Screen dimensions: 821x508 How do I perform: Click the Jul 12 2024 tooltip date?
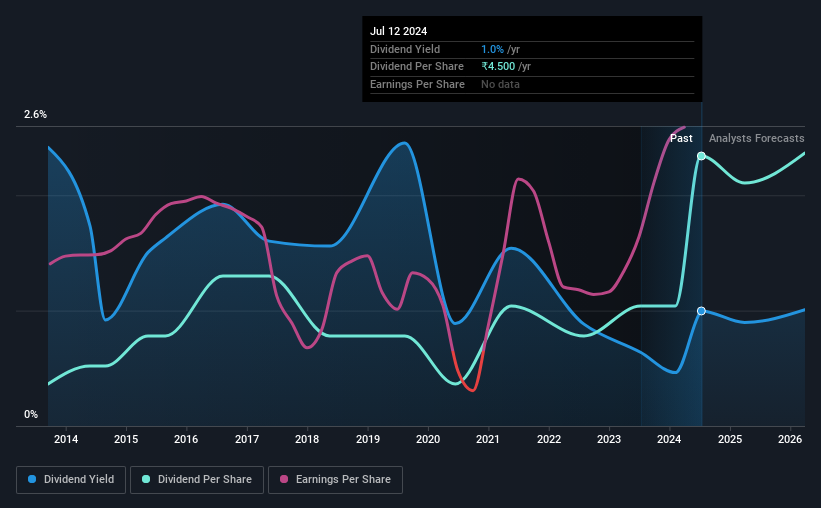398,31
